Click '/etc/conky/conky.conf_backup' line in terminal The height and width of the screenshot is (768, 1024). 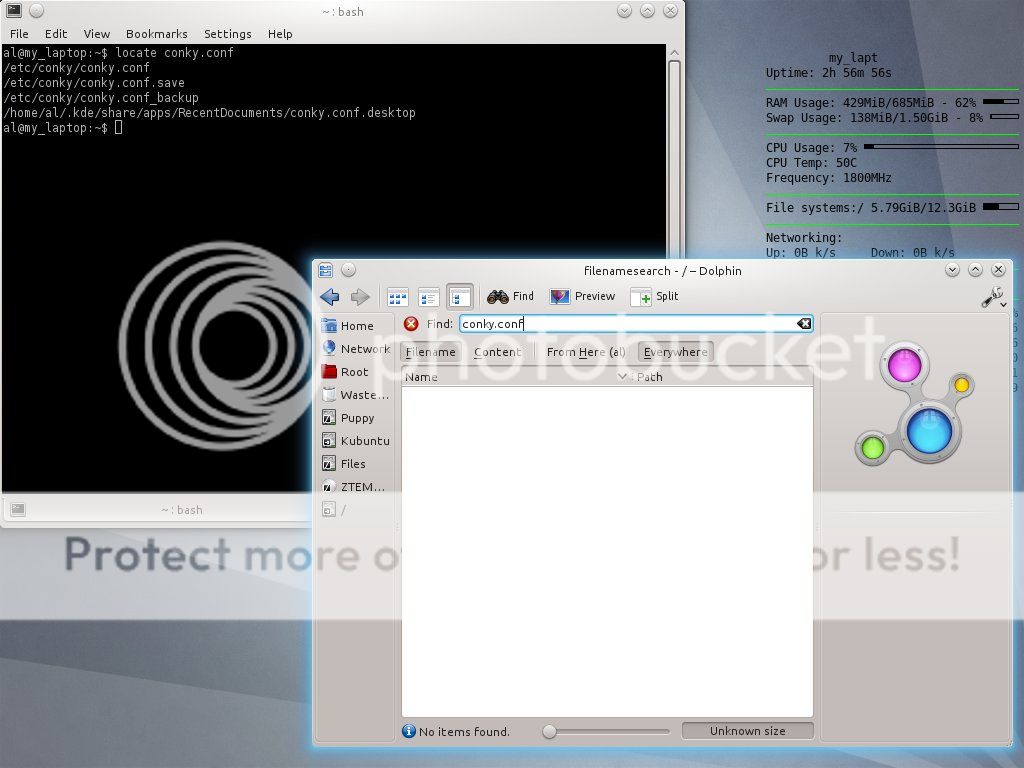[101, 98]
